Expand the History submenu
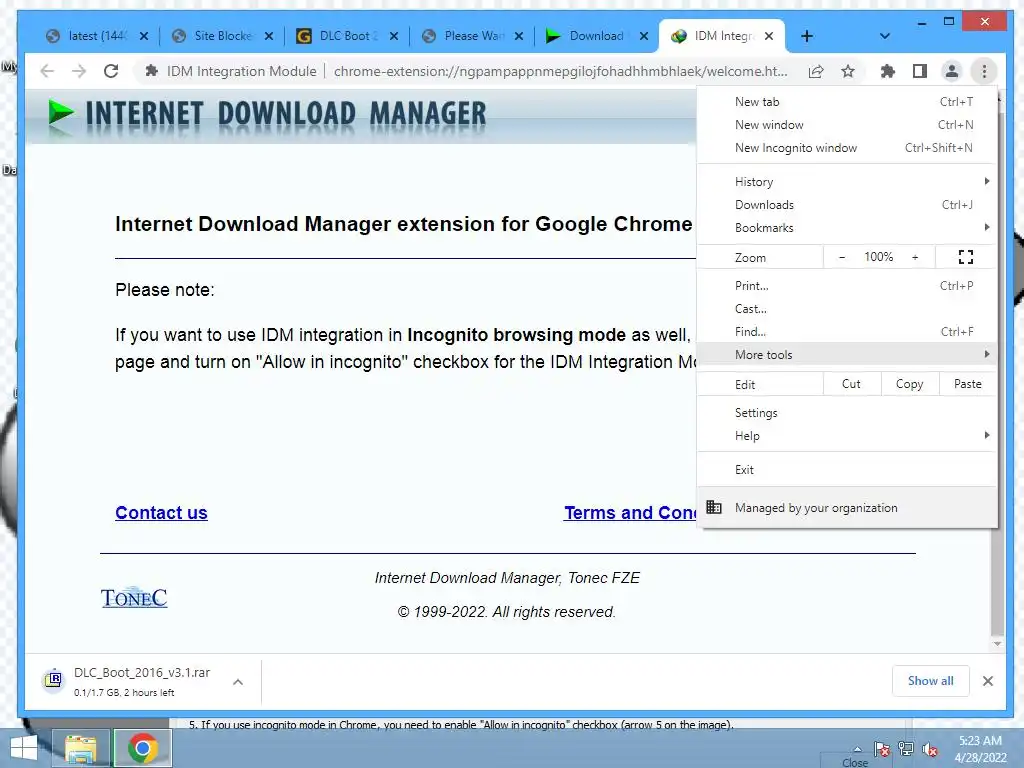The image size is (1024, 768). (x=846, y=182)
